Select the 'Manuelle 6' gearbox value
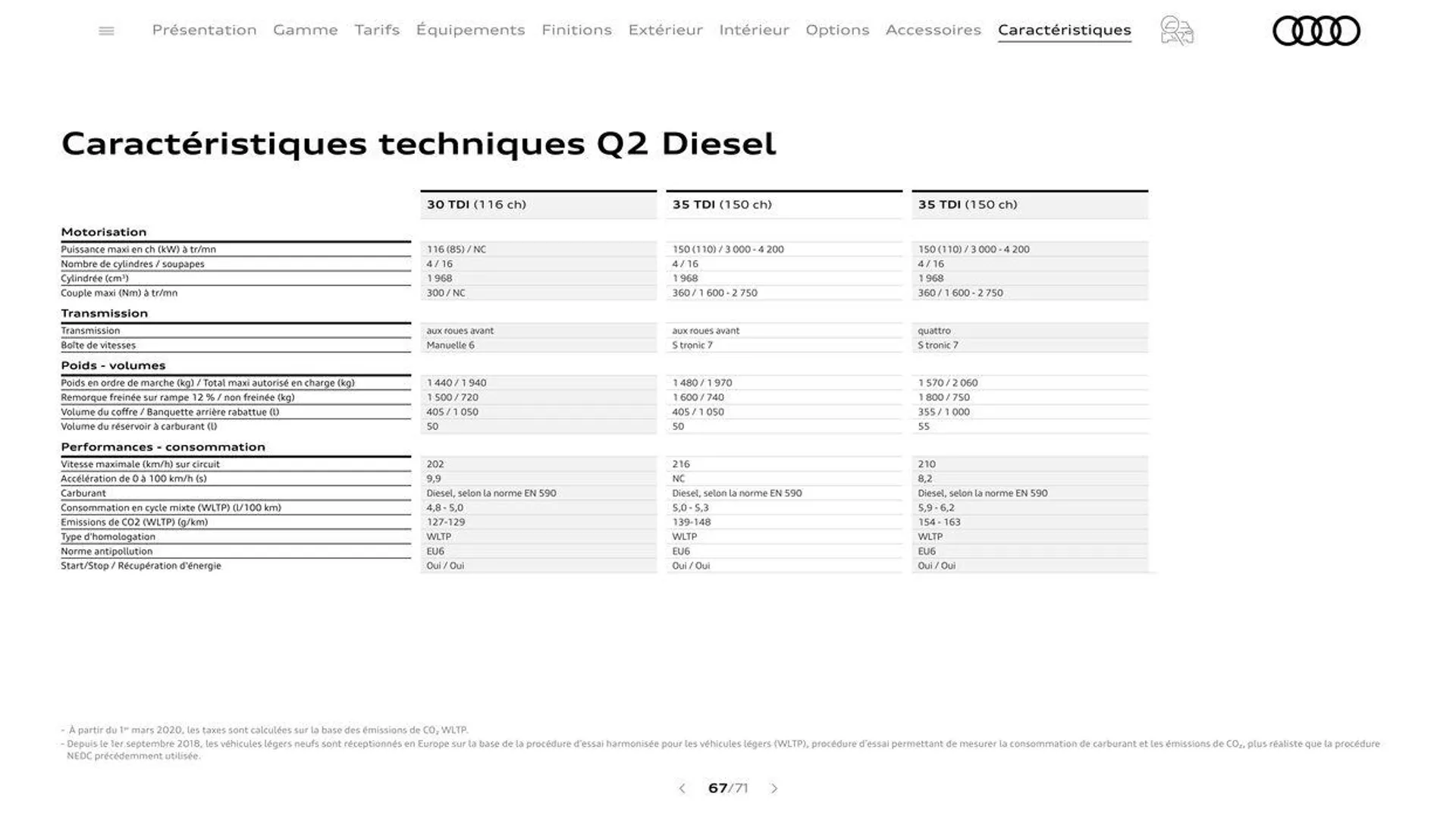Image resolution: width=1456 pixels, height=819 pixels. click(450, 345)
